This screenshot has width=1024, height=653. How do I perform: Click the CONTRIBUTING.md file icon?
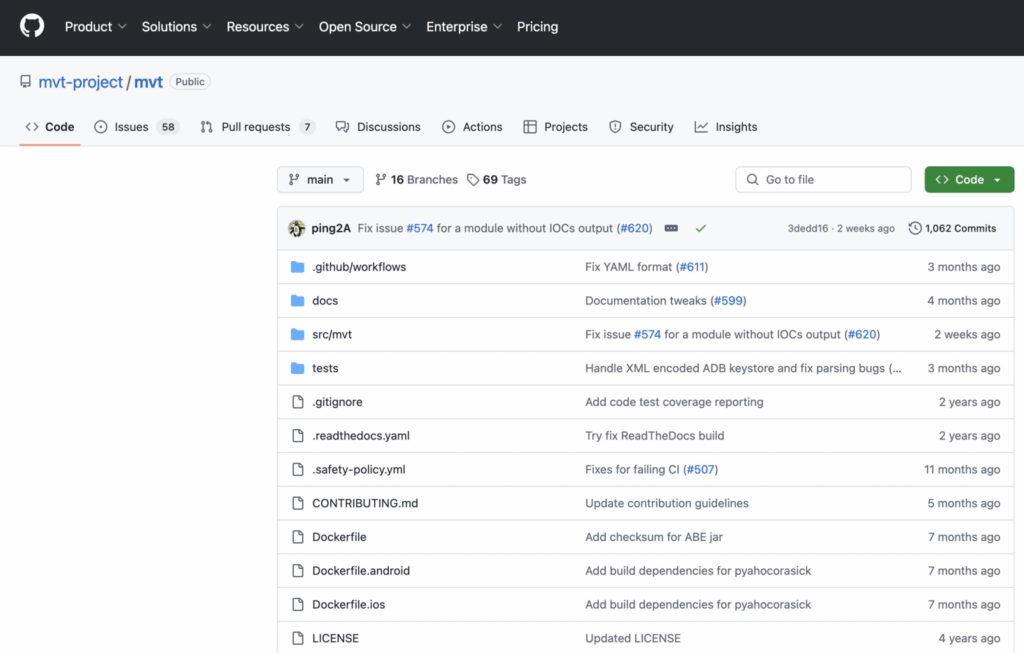[298, 503]
